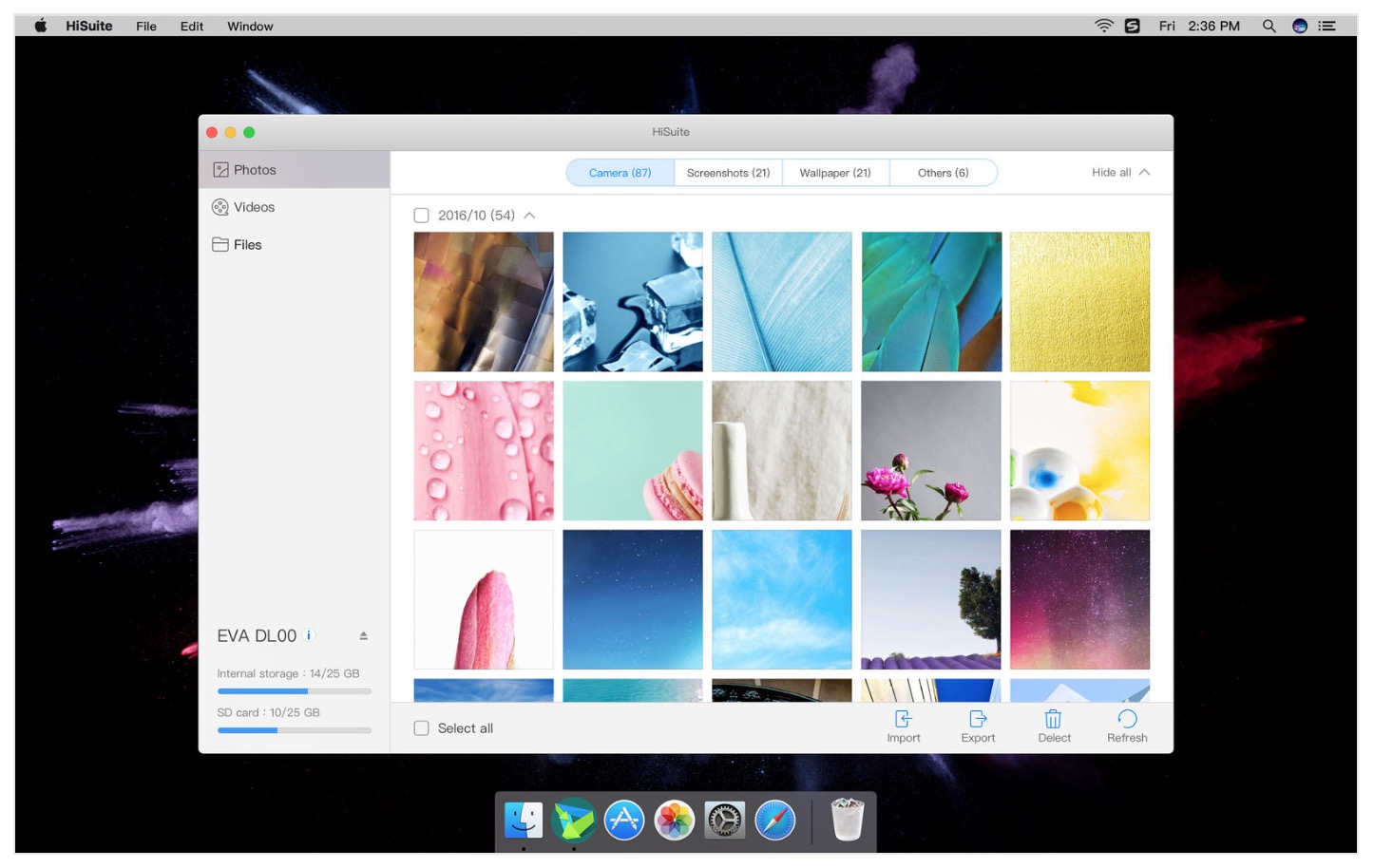This screenshot has width=1374, height=868.
Task: Click the SD card : 10/25 GB label
Action: coord(268,712)
